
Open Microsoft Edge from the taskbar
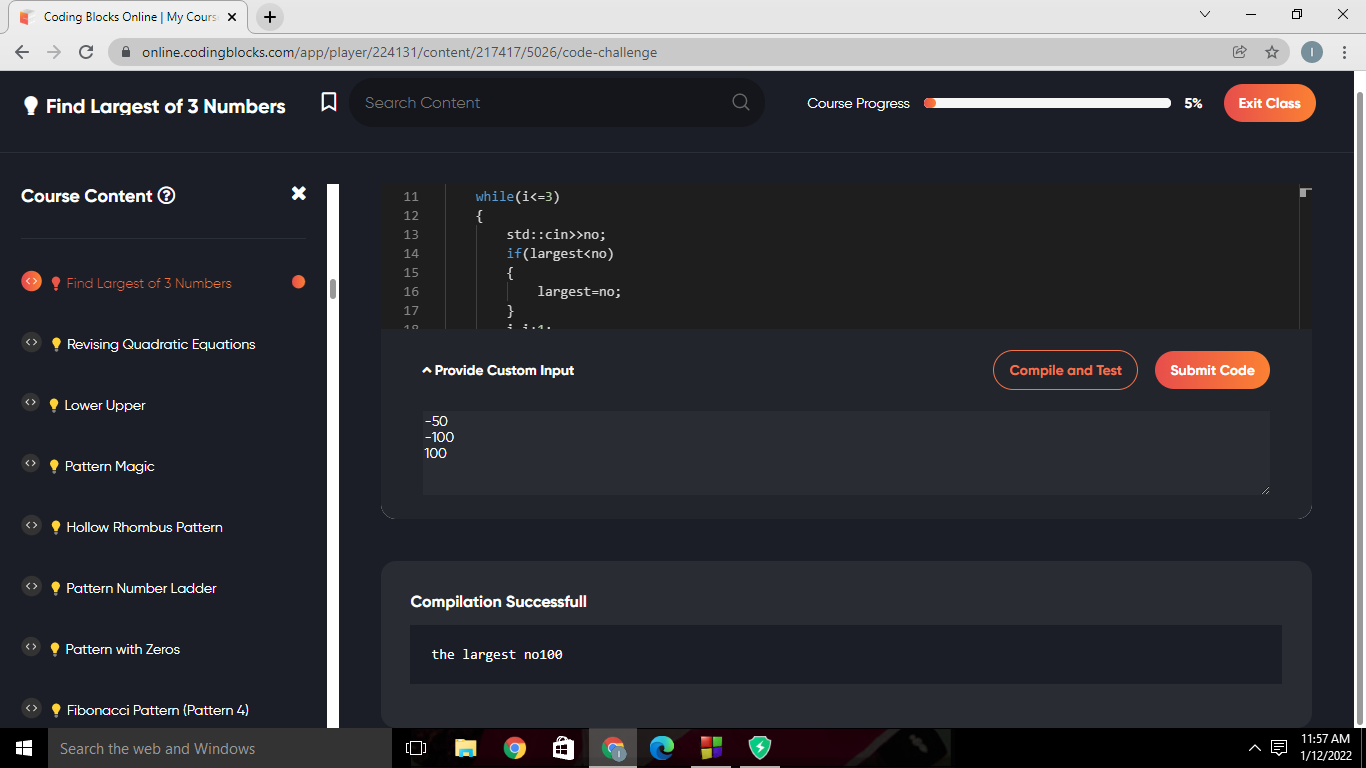[x=661, y=748]
